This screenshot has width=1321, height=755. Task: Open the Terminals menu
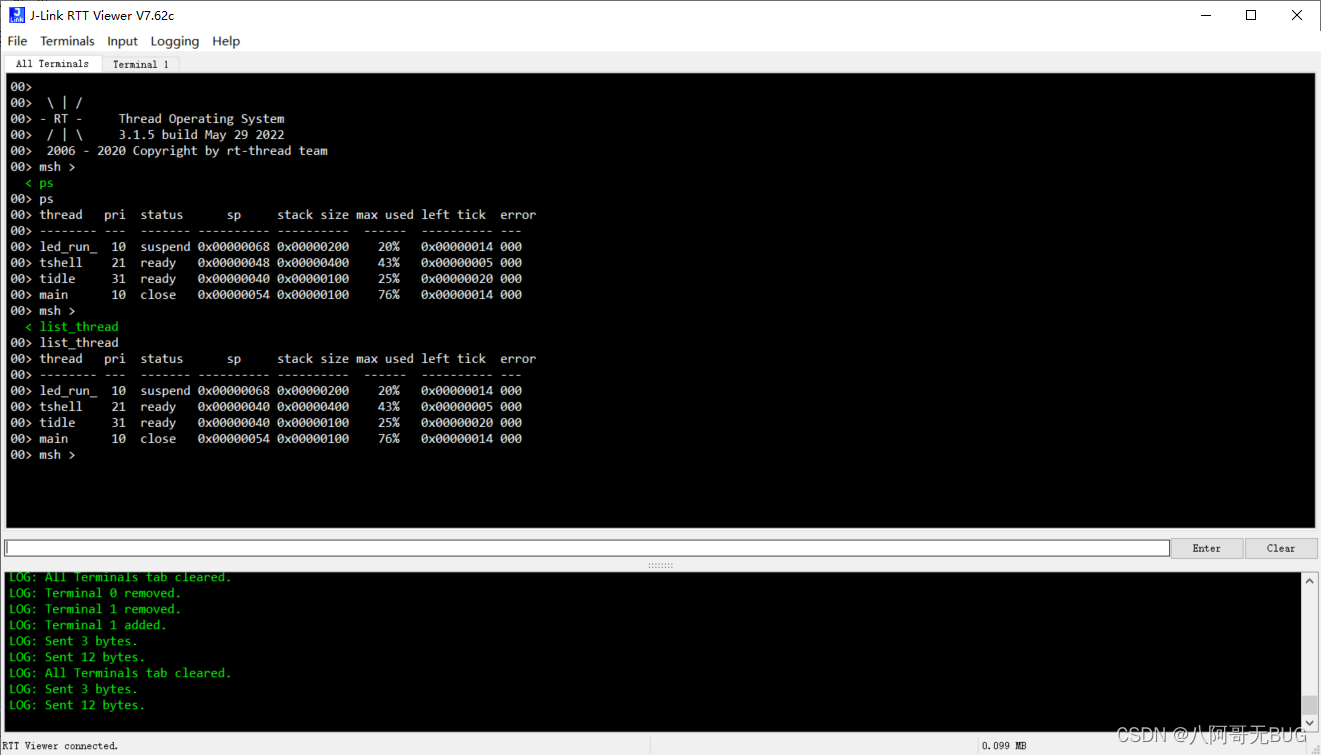tap(67, 41)
